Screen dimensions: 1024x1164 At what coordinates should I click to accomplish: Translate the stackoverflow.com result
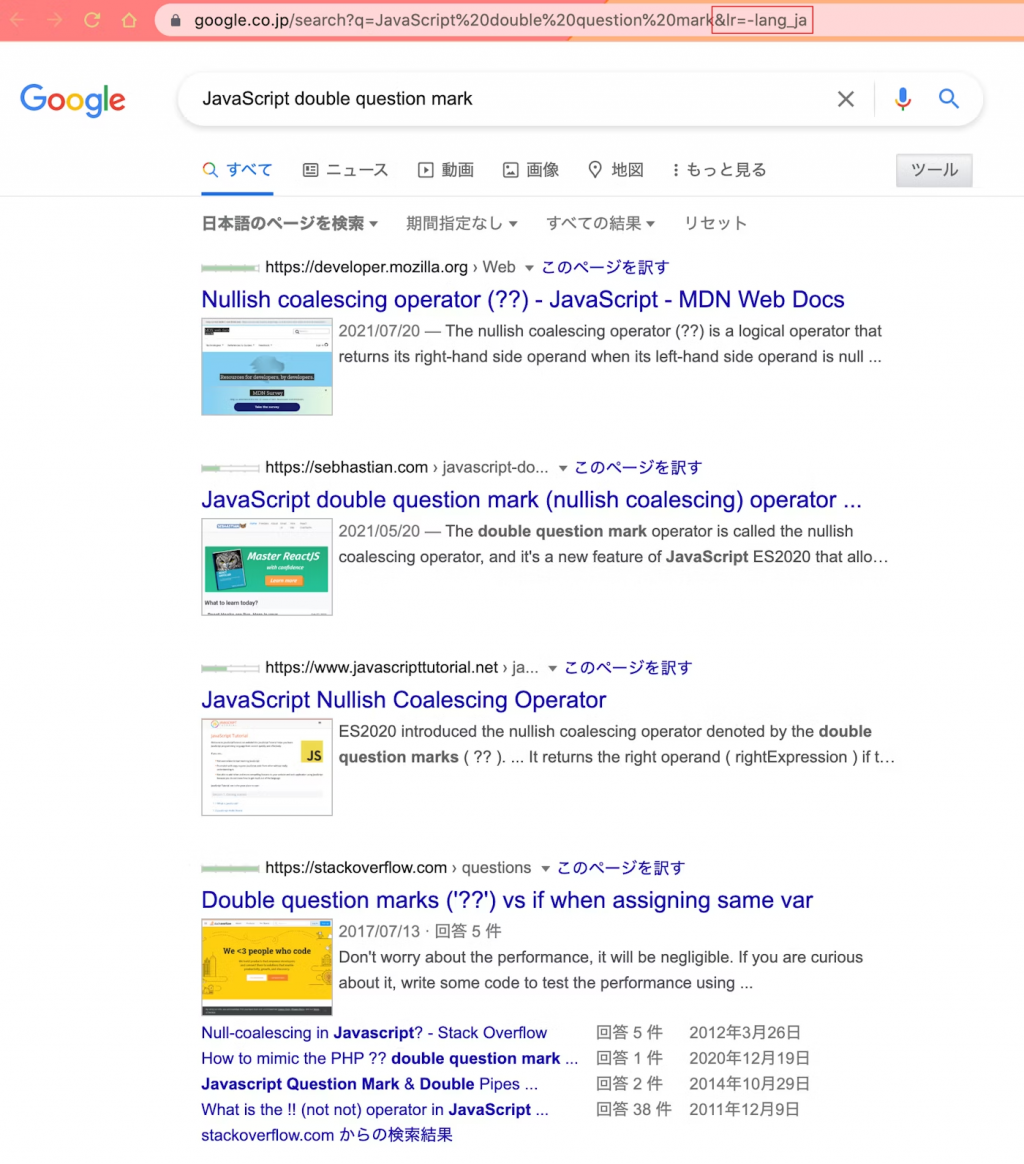(x=621, y=868)
